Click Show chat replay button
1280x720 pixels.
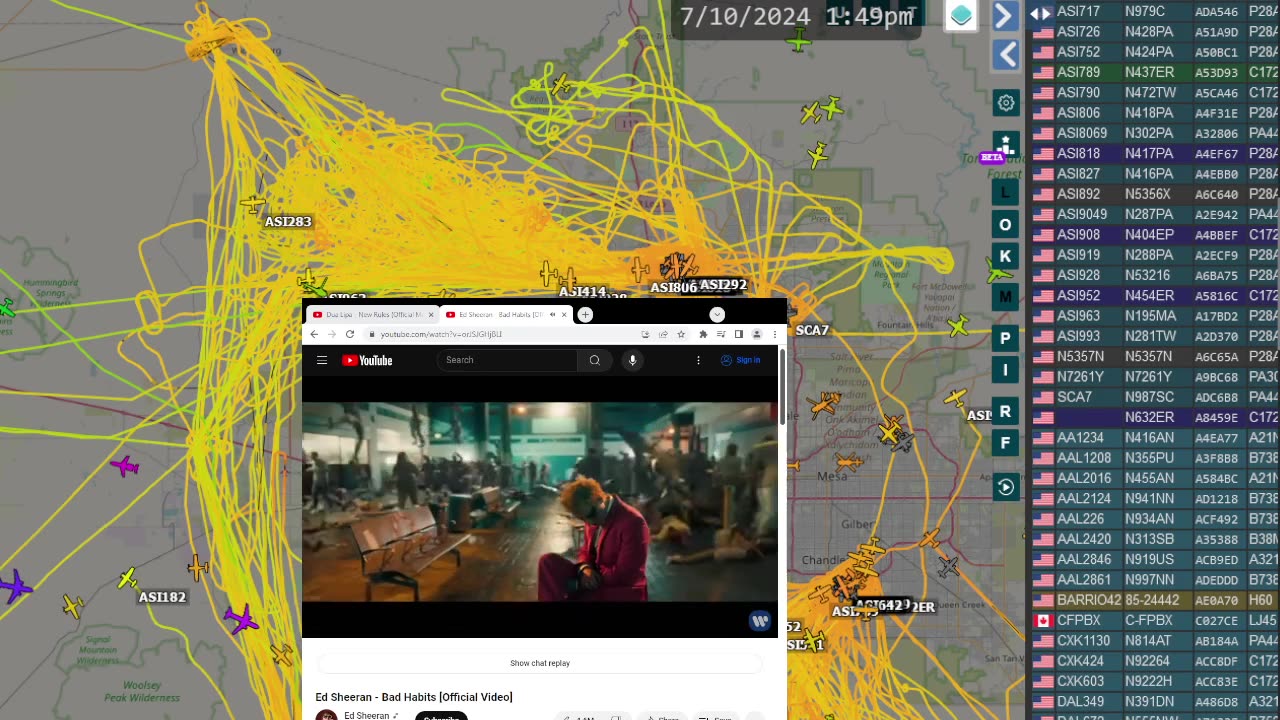[539, 663]
